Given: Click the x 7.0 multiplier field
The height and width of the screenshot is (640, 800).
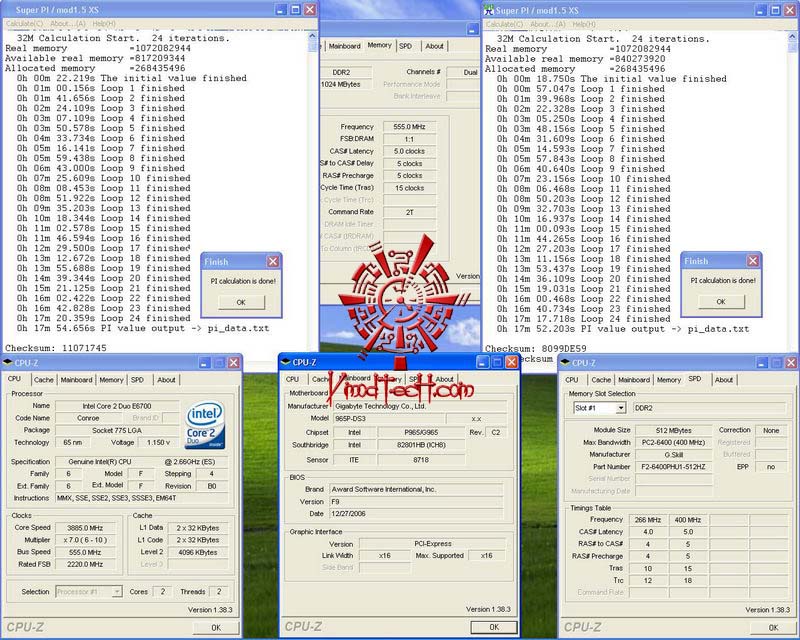Looking at the screenshot, I should (x=85, y=540).
